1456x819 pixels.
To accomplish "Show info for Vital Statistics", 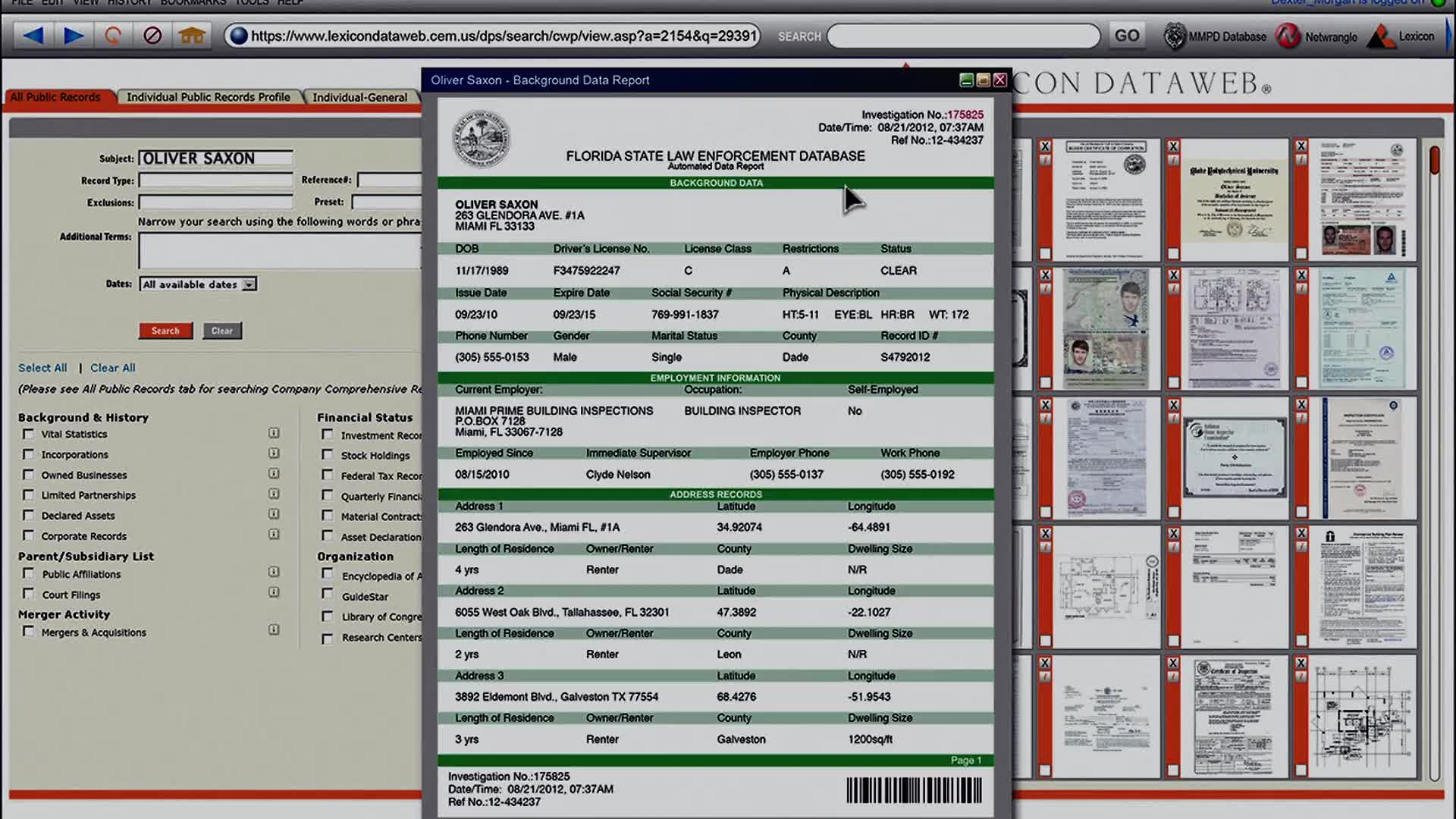I will tap(274, 433).
